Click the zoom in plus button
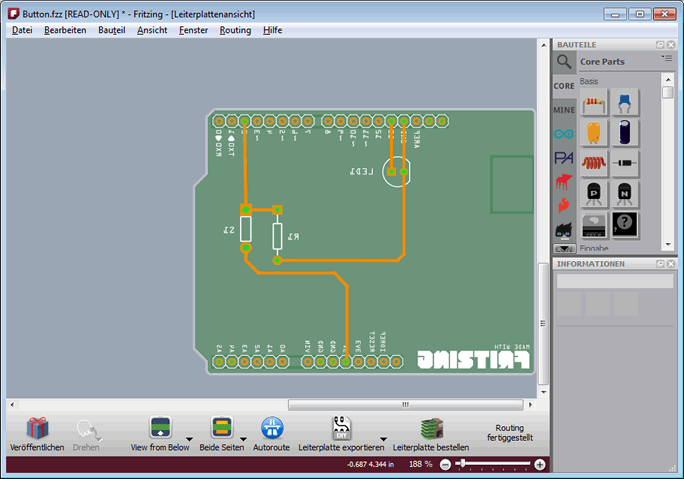The width and height of the screenshot is (684, 479). click(540, 465)
